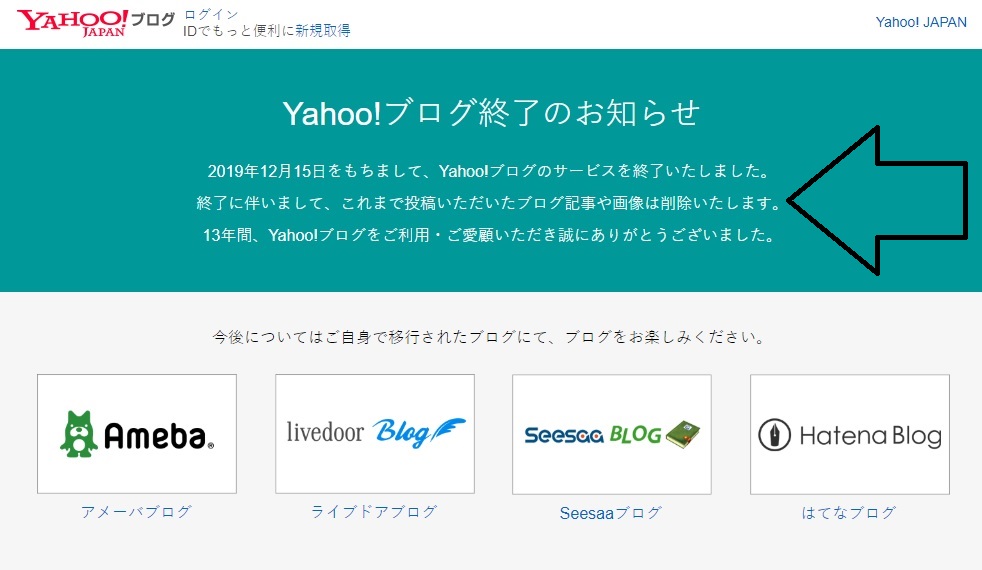982x570 pixels.
Task: Click the green book icon in Seesaa logo
Action: tap(683, 434)
